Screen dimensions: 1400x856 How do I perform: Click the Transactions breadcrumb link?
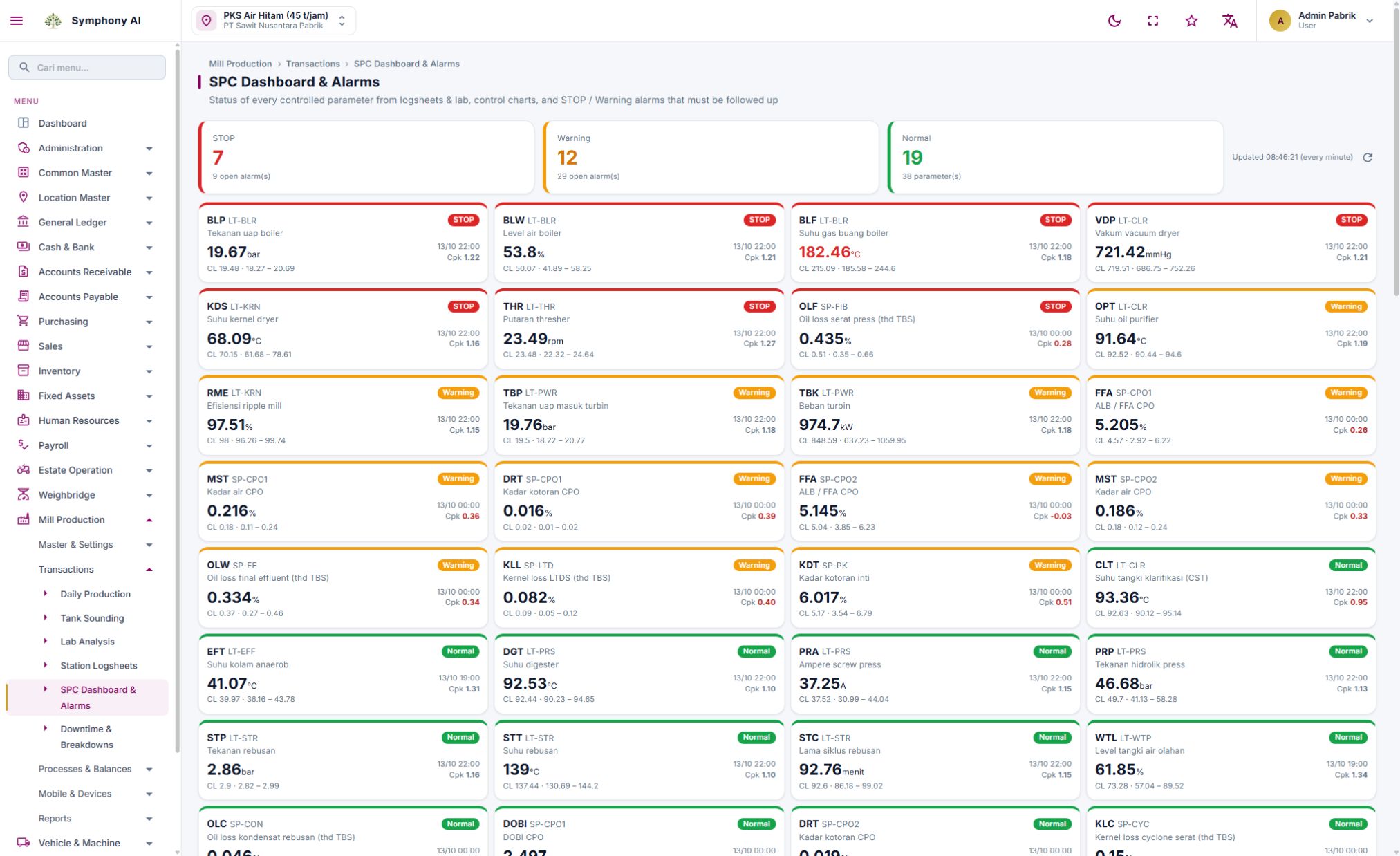point(312,64)
